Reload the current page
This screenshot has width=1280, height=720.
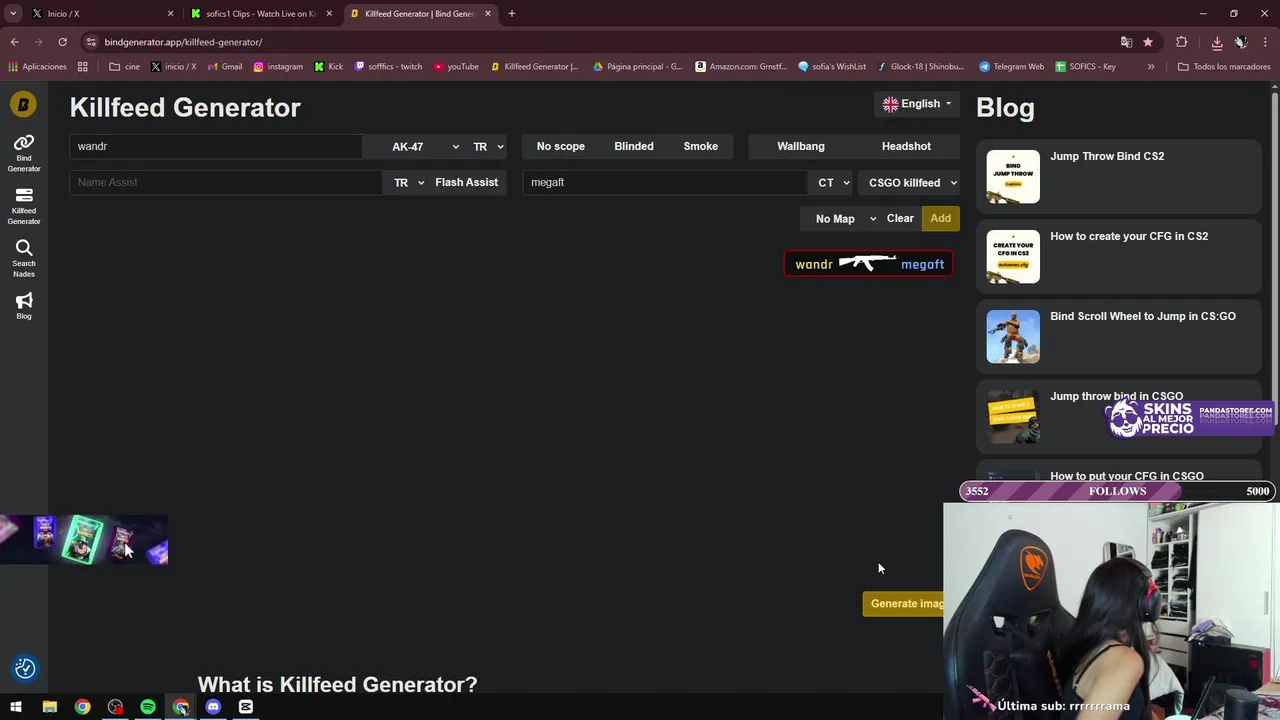62,42
